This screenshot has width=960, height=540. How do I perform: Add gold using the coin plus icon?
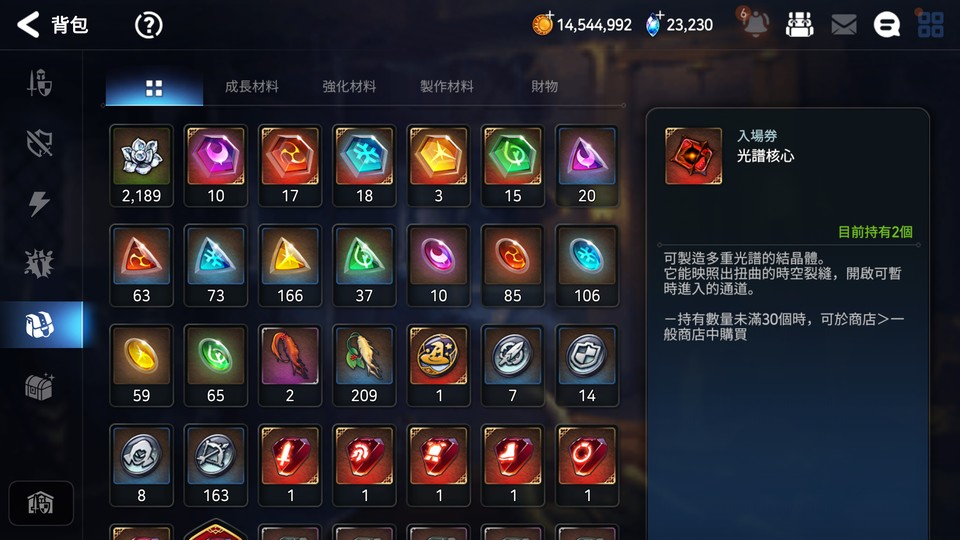[542, 24]
